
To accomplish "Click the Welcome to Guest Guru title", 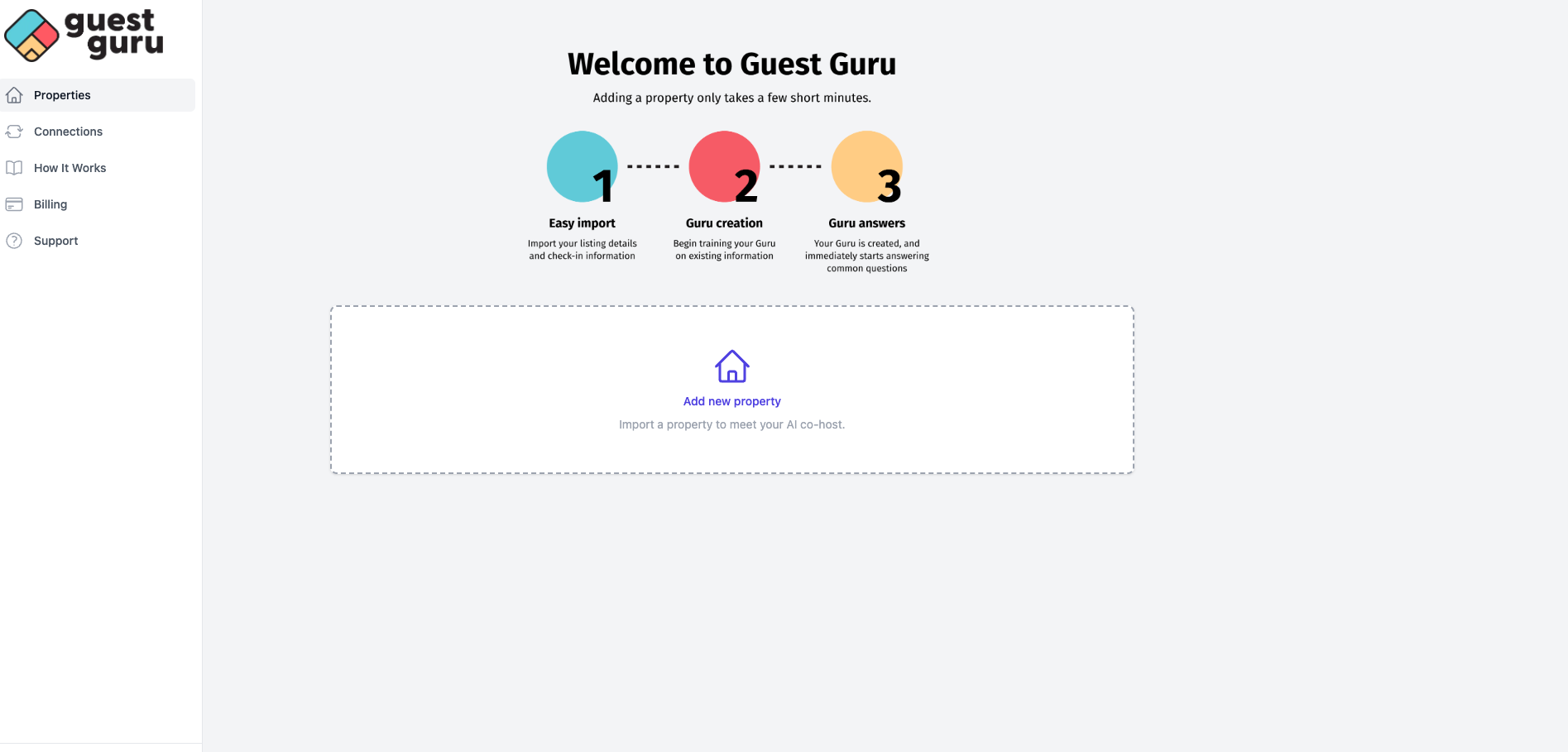I will 732,64.
